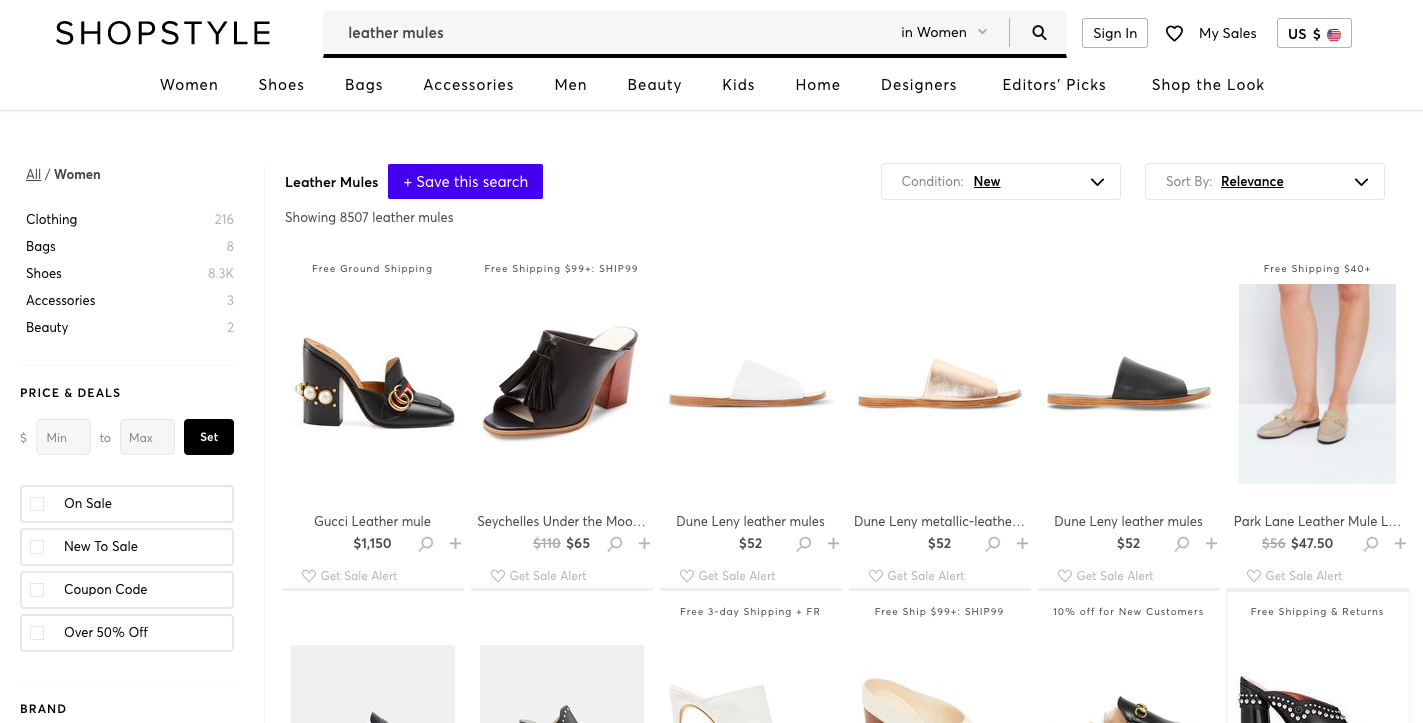Open Editors' Picks menu

[1054, 85]
